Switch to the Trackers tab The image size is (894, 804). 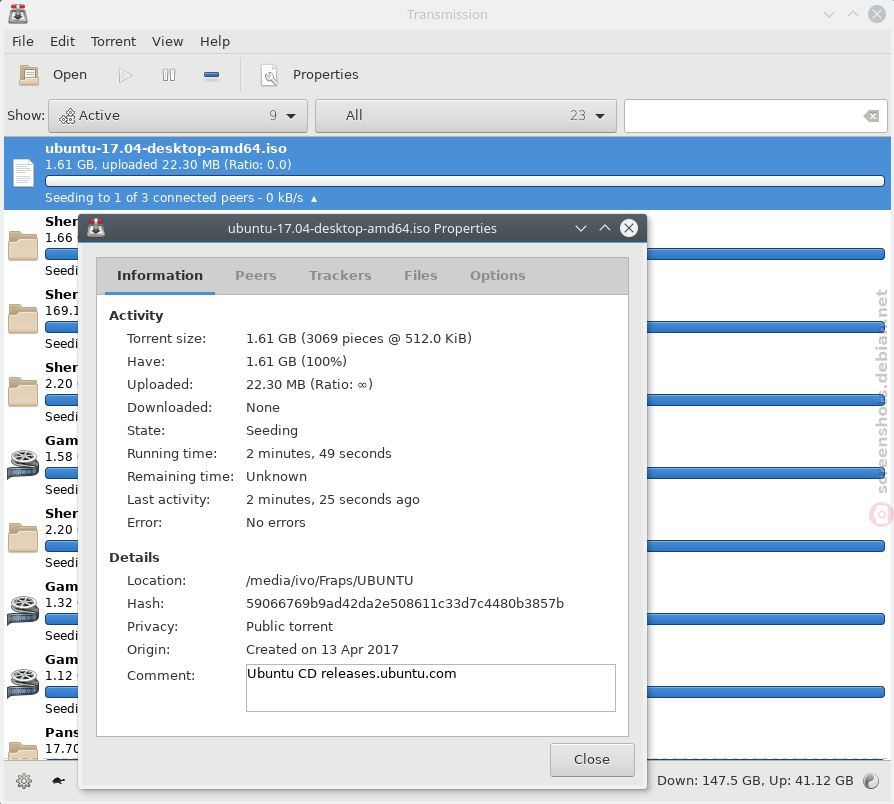click(340, 275)
